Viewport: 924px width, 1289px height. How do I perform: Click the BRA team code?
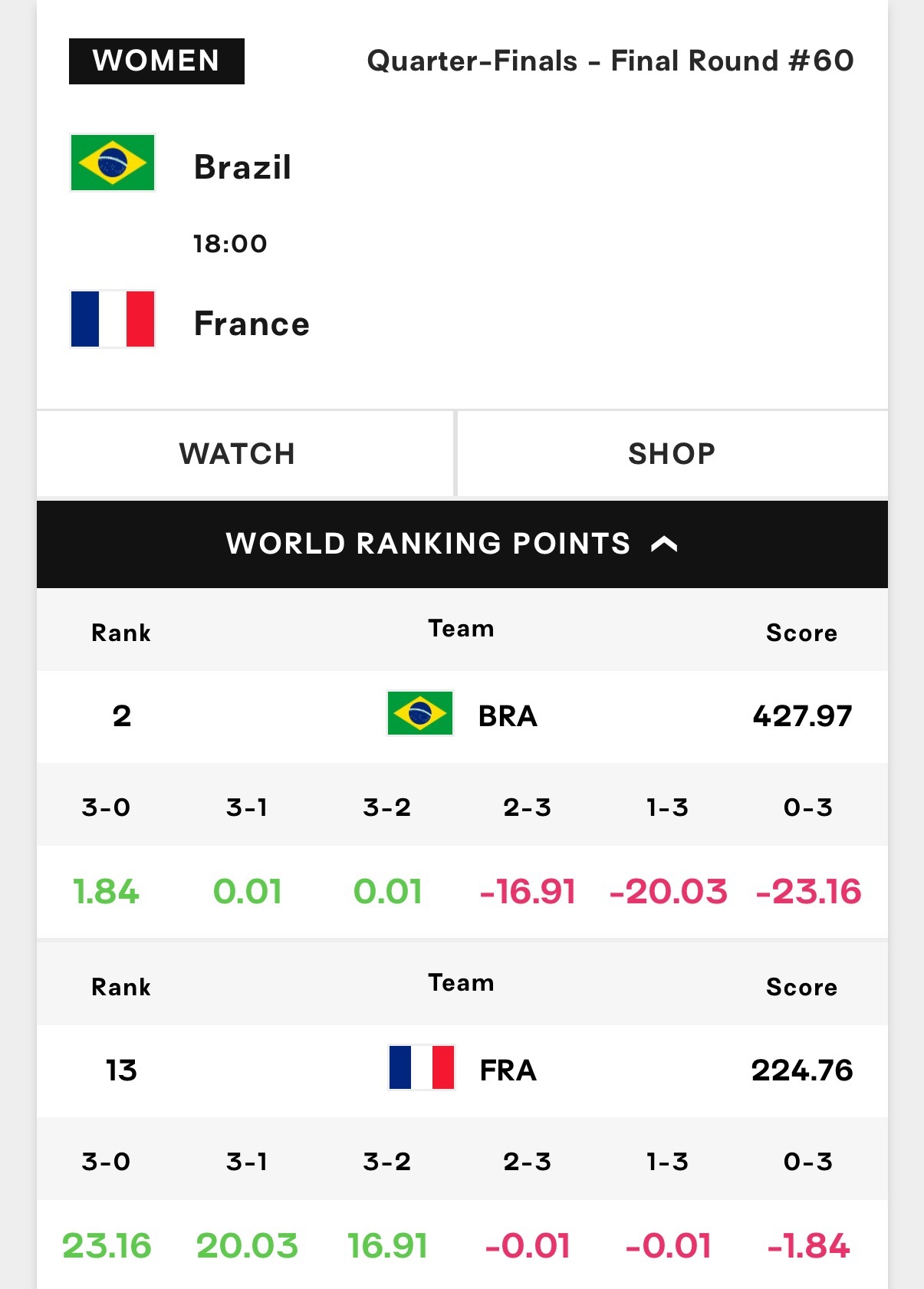508,715
